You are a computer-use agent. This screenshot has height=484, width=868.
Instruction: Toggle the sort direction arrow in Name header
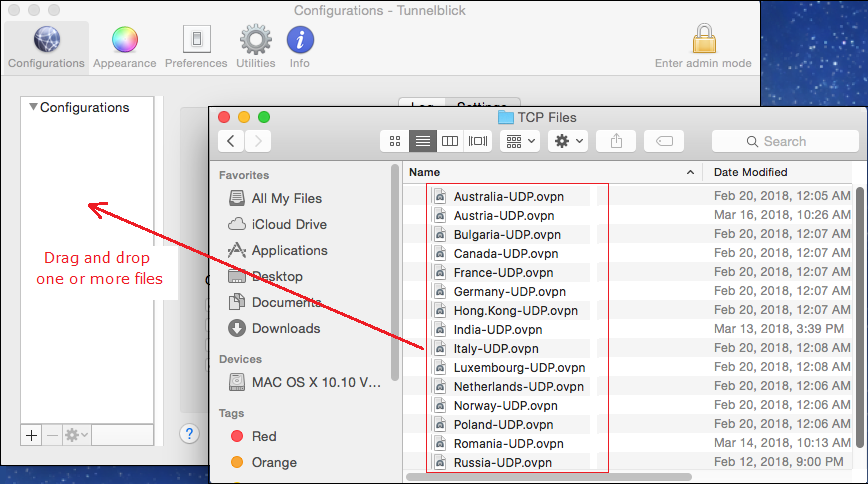[x=690, y=172]
